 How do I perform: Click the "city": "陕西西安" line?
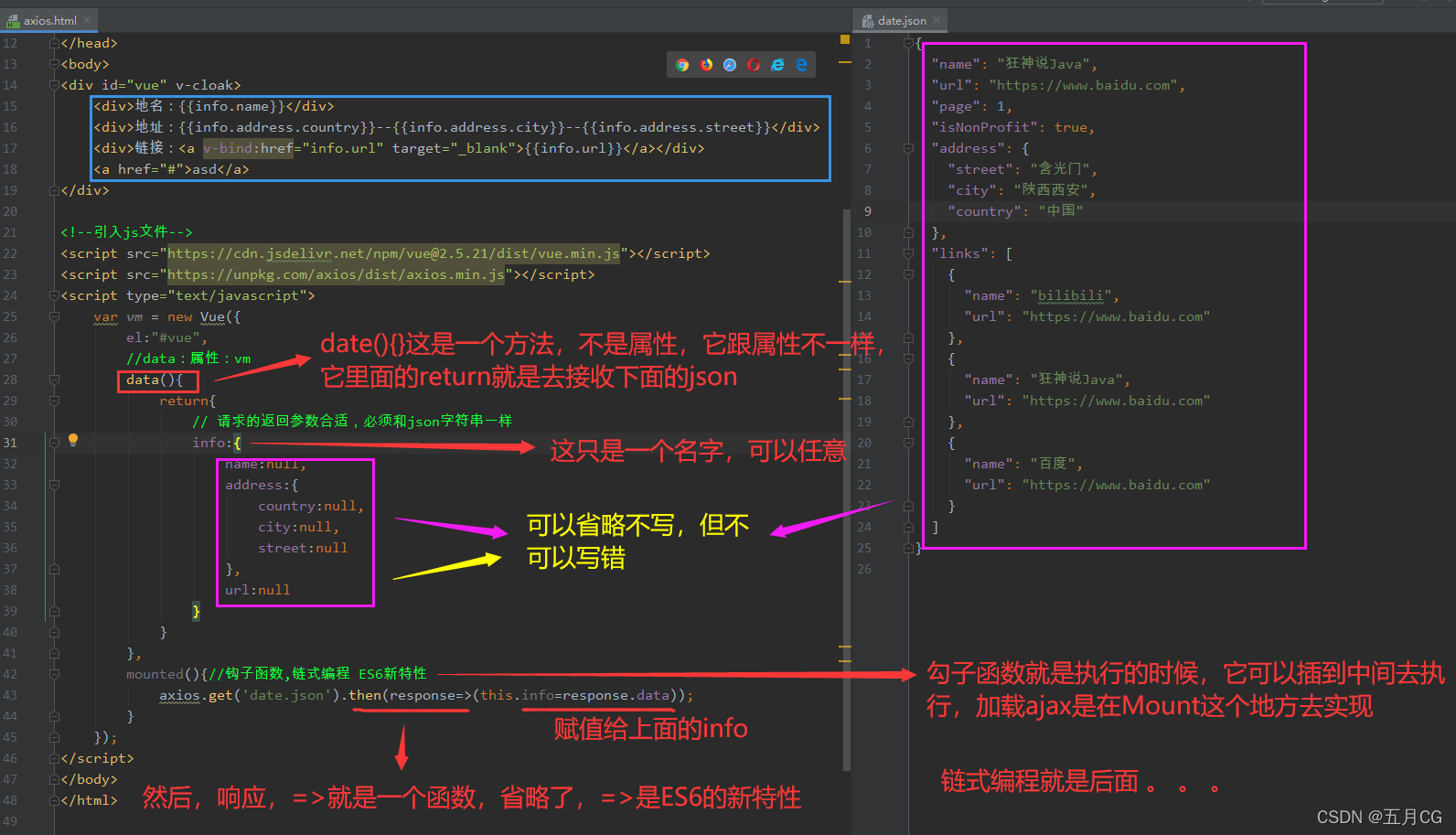coord(1021,190)
